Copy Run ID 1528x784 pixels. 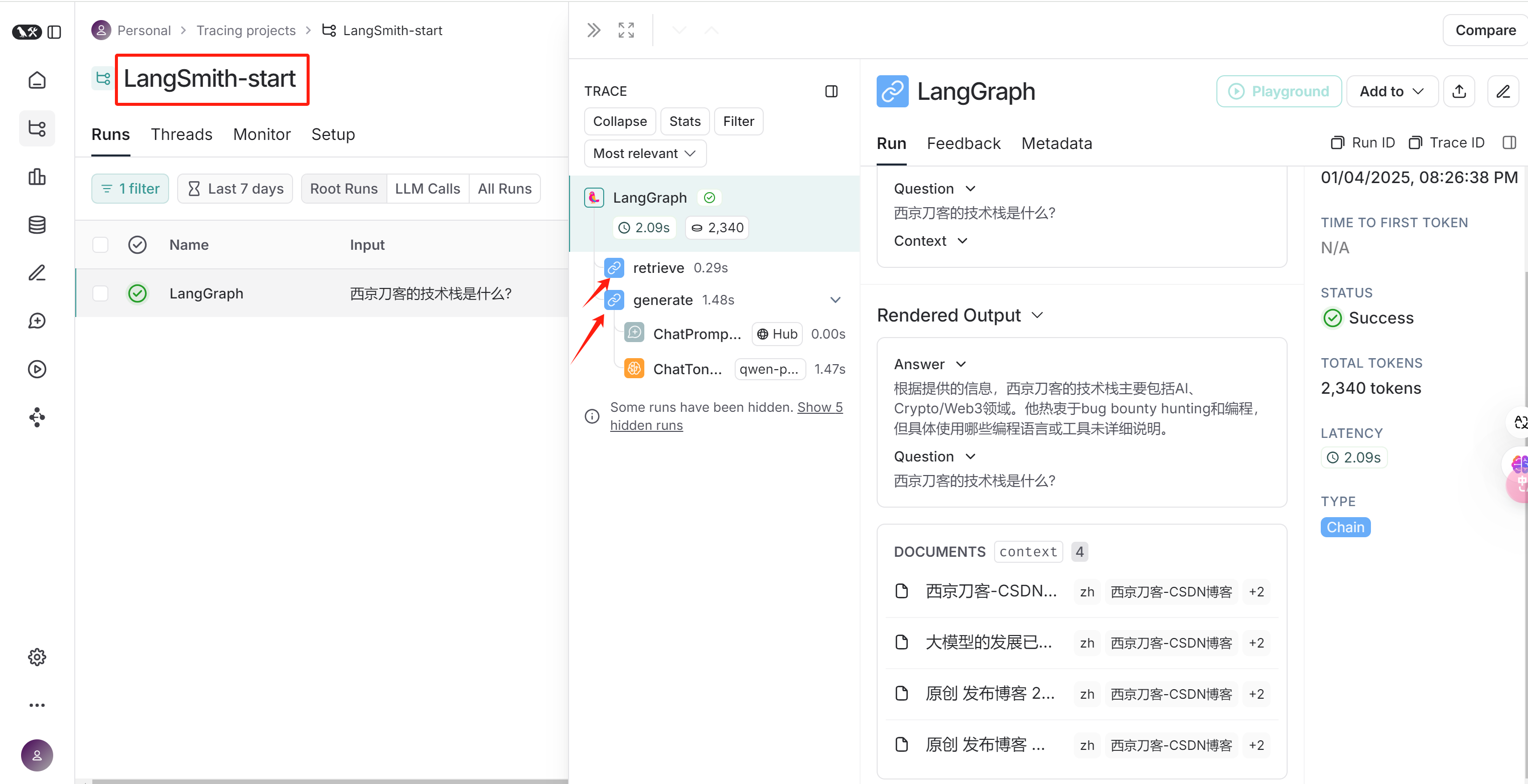coord(1362,143)
